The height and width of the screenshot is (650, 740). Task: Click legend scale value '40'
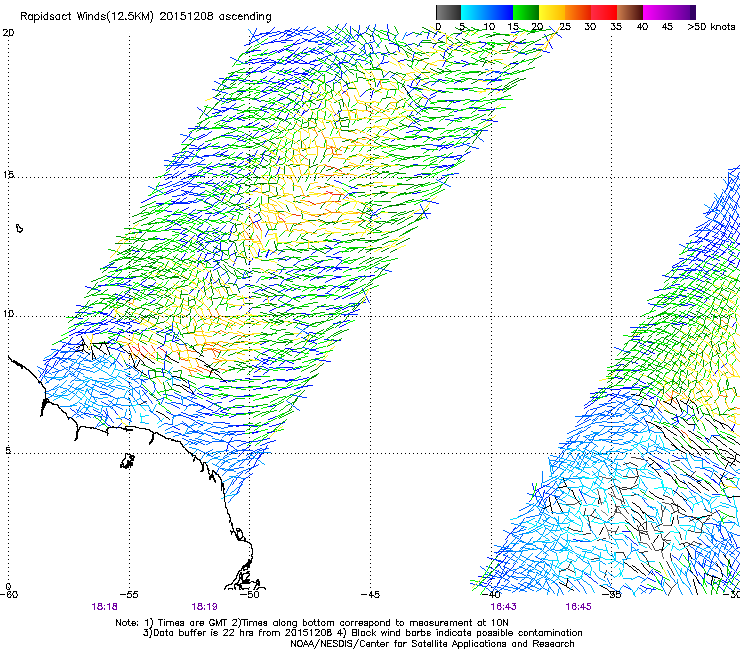[642, 27]
